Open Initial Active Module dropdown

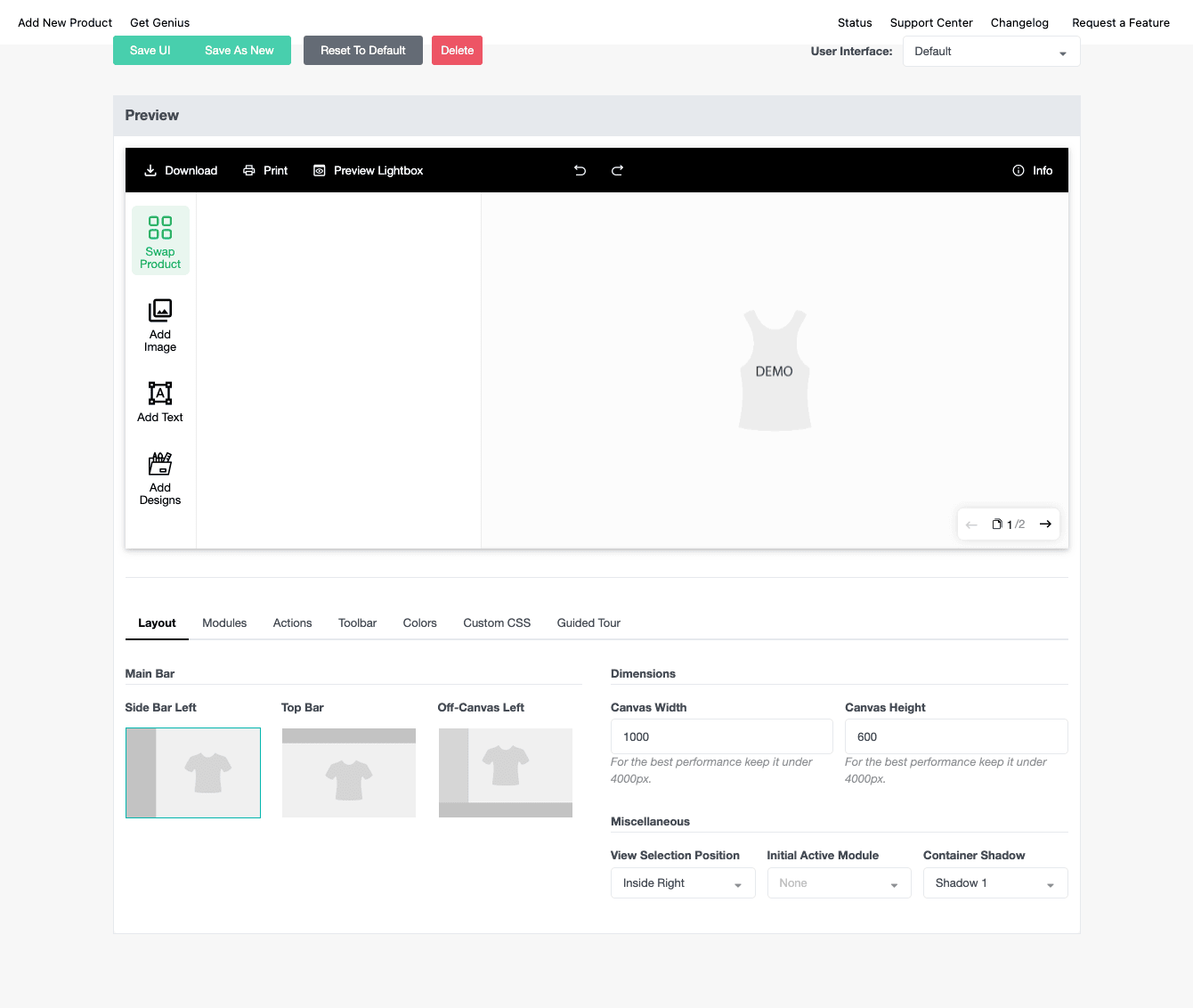[839, 883]
